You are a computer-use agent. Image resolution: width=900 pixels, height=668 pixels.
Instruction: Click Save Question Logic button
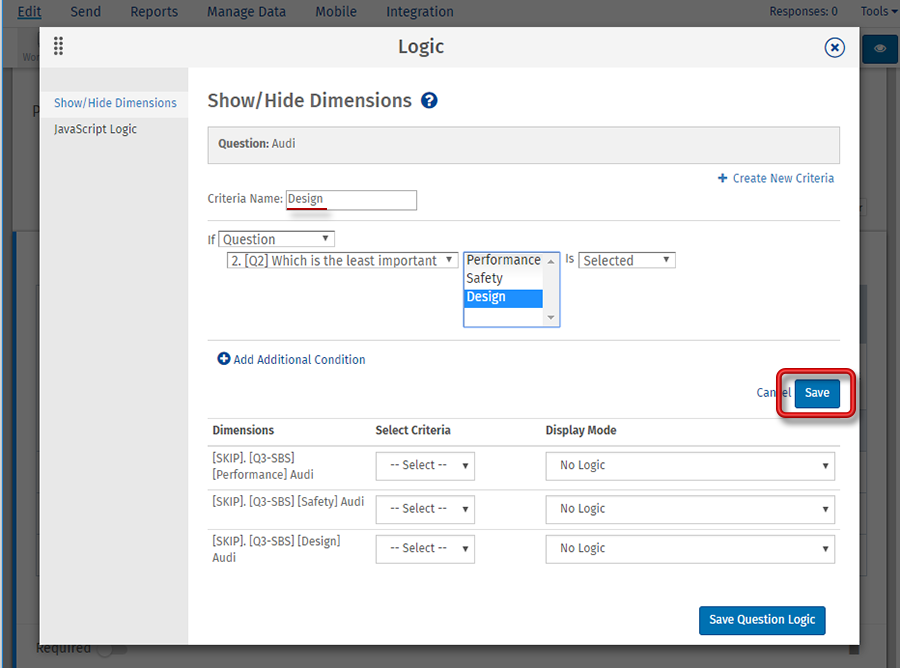point(762,619)
